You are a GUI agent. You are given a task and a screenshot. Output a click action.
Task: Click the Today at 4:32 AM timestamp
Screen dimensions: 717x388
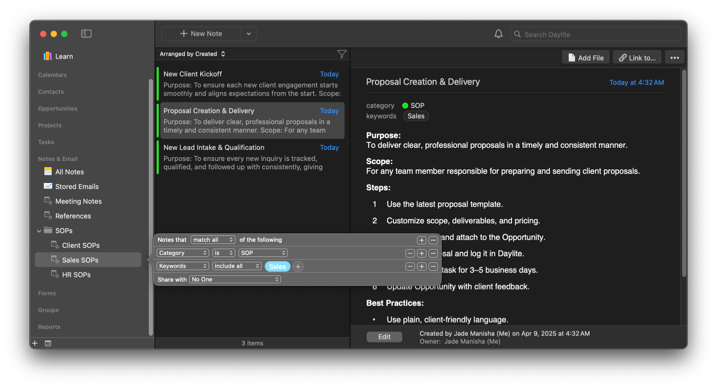(636, 83)
